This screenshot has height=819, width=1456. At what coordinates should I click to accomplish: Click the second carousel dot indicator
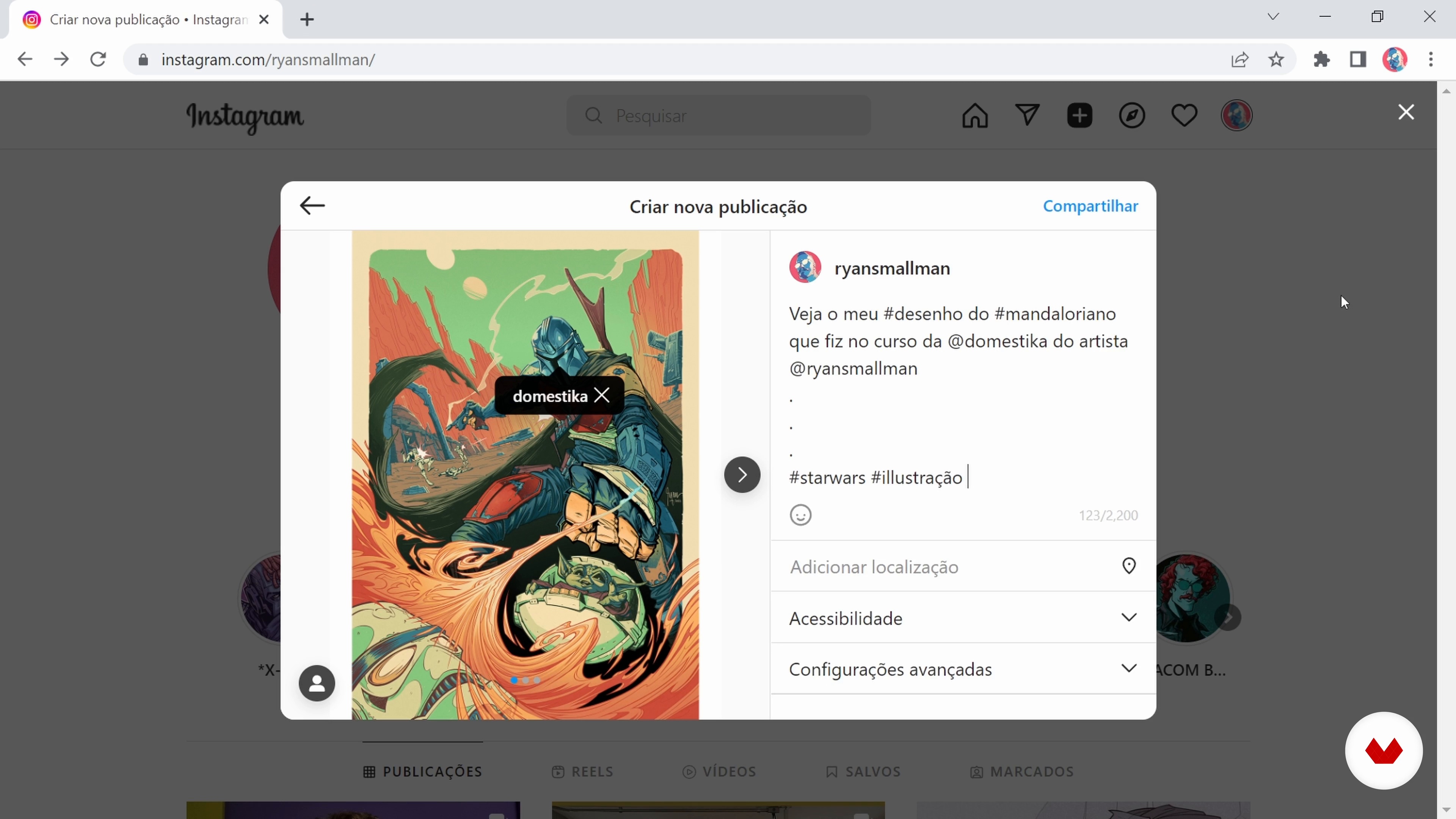point(526,680)
